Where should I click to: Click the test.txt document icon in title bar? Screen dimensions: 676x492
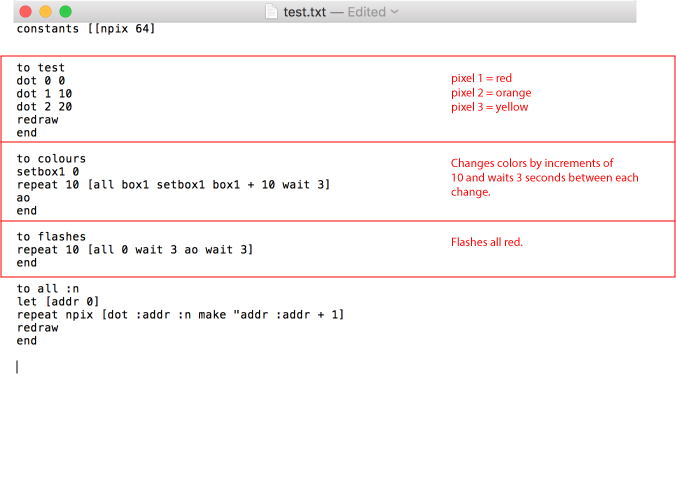tap(272, 11)
